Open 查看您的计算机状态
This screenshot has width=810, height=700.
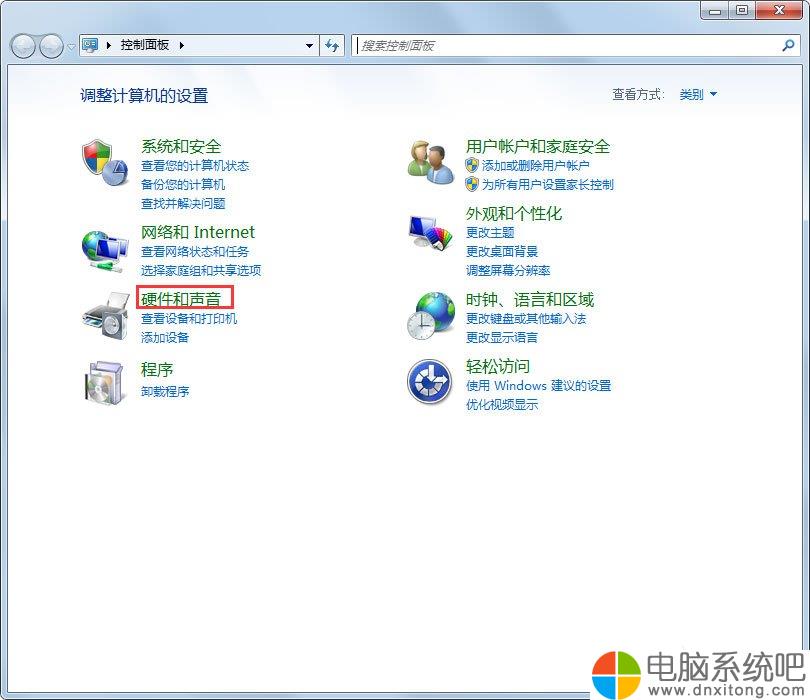(195, 165)
